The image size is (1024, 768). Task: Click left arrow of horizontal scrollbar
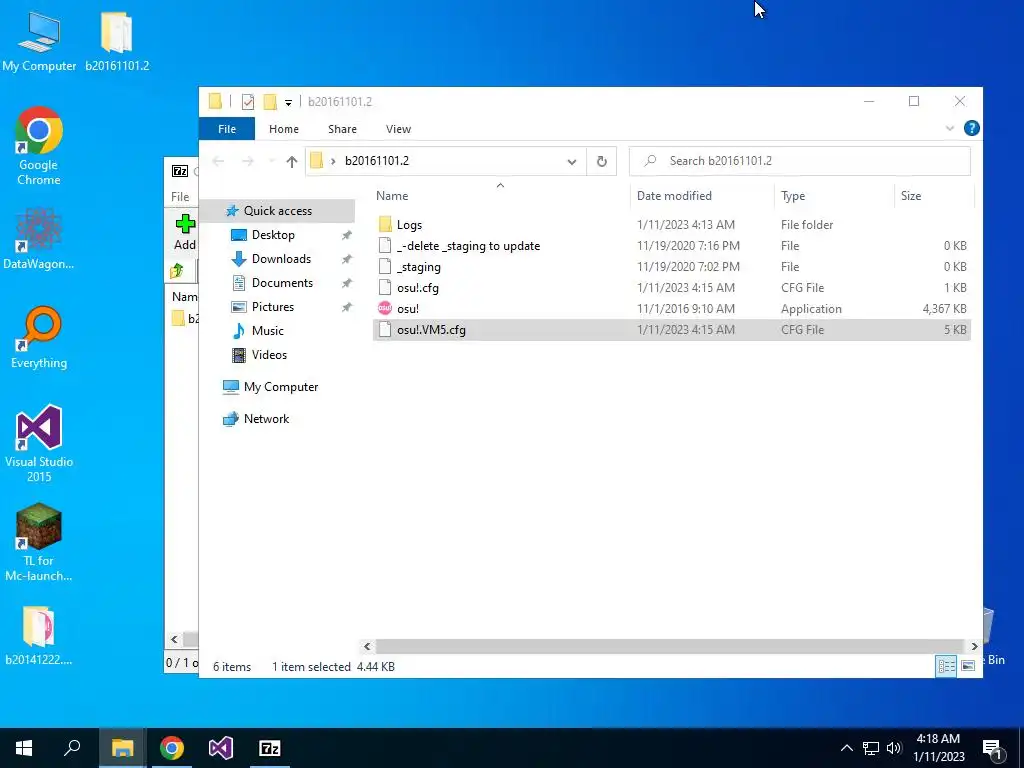click(367, 647)
